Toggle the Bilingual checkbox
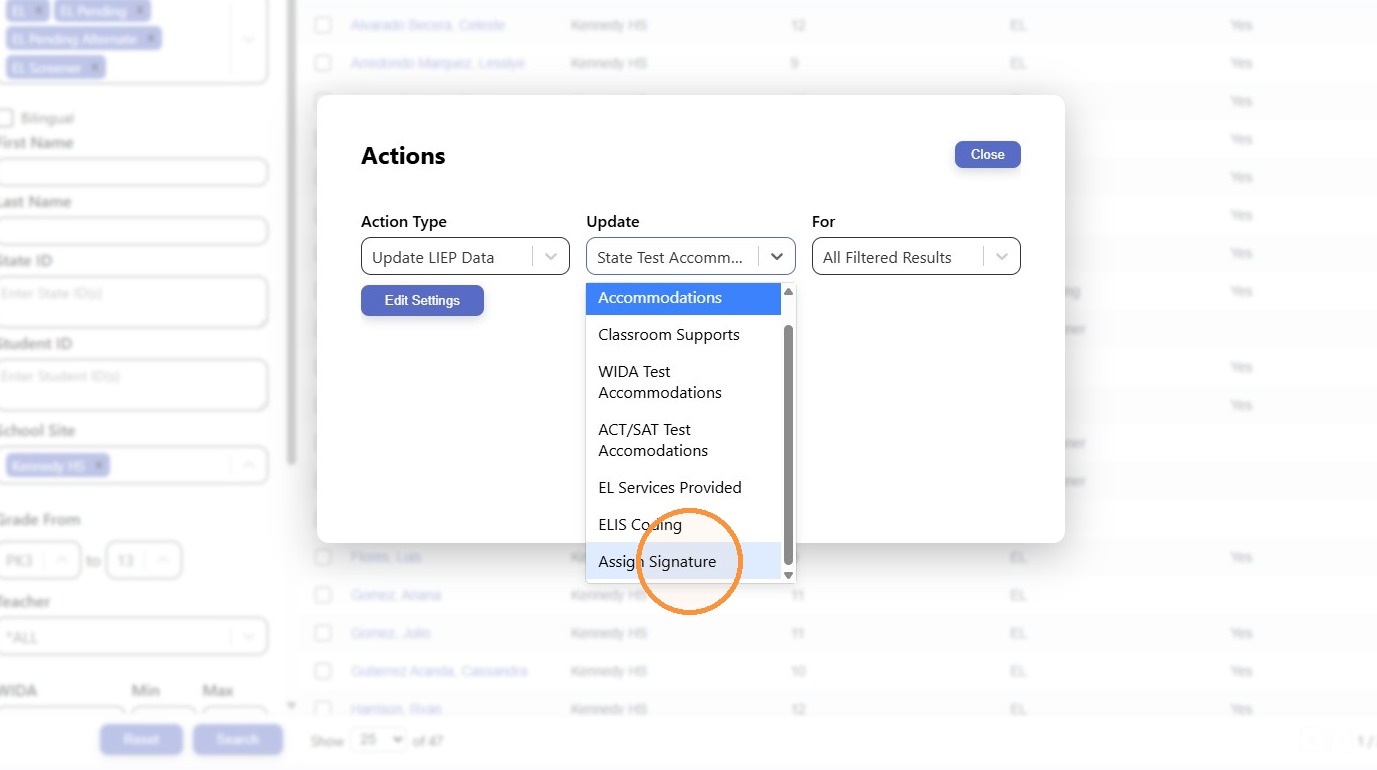 pos(6,118)
